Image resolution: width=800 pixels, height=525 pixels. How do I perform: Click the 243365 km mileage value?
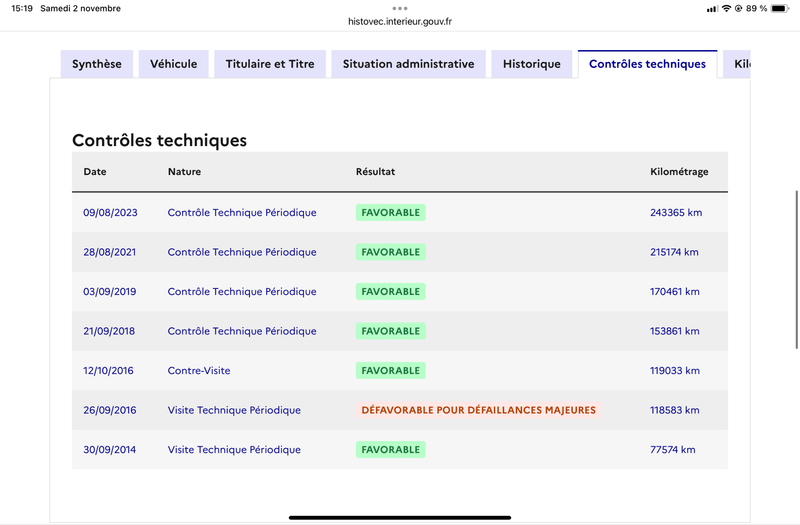coord(676,212)
